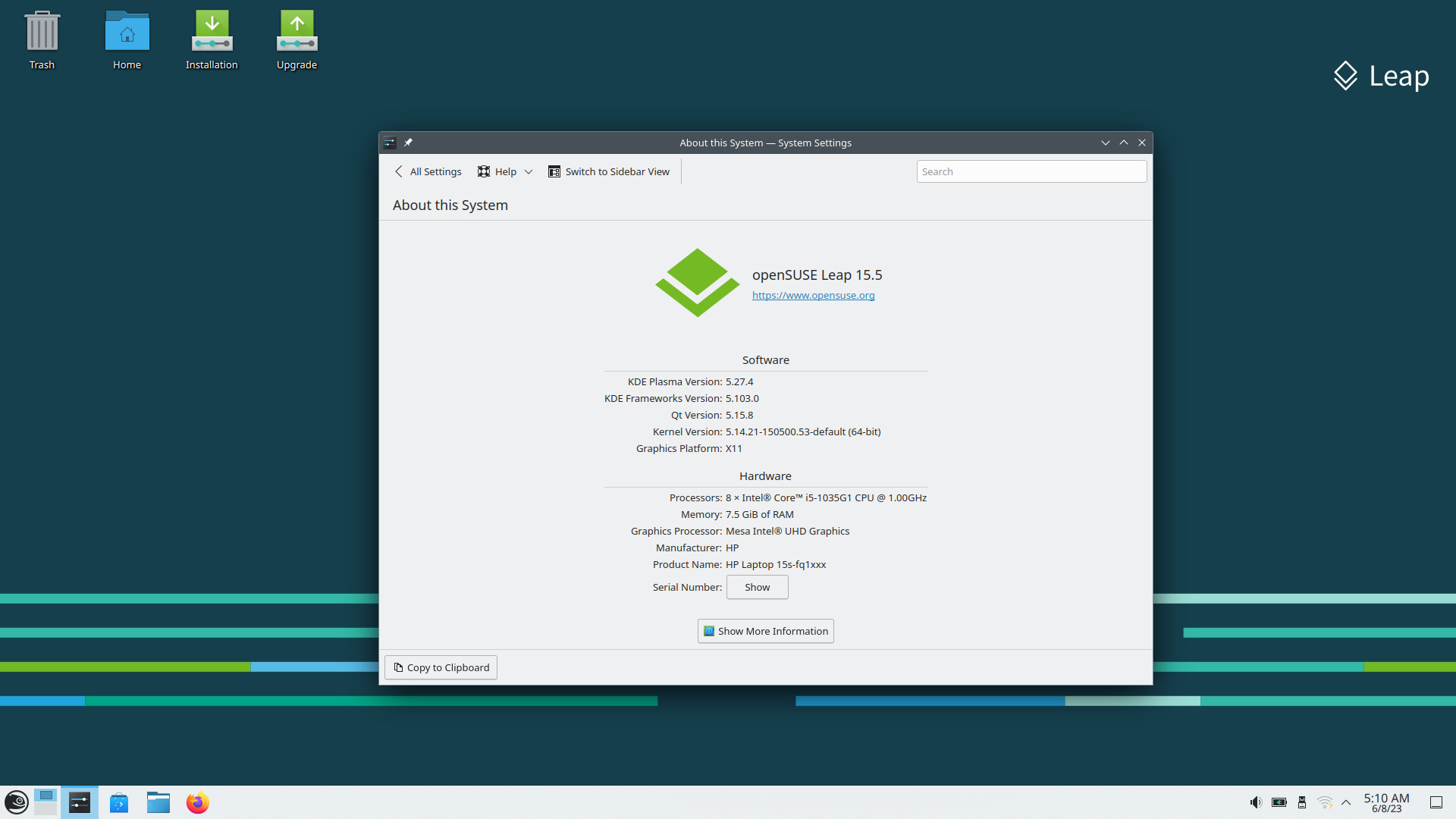This screenshot has width=1456, height=819.
Task: Open the opensuse.org link
Action: (x=813, y=296)
